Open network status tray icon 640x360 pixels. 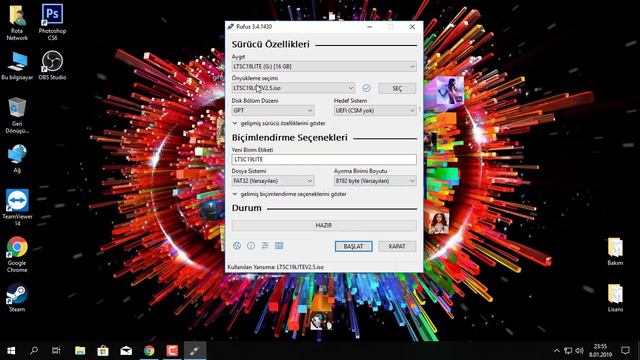pyautogui.click(x=568, y=351)
